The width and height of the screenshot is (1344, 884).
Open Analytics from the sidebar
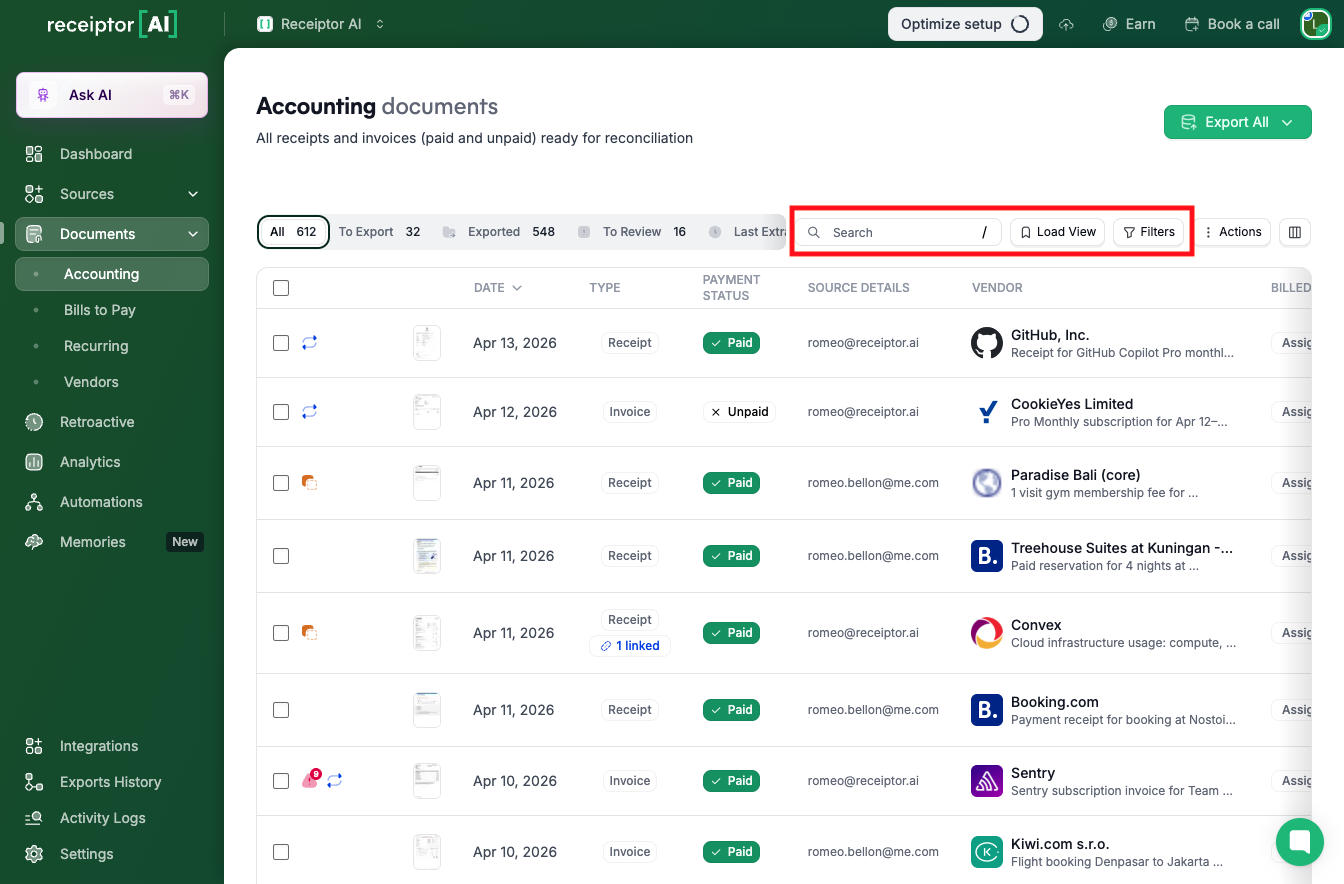pos(90,462)
